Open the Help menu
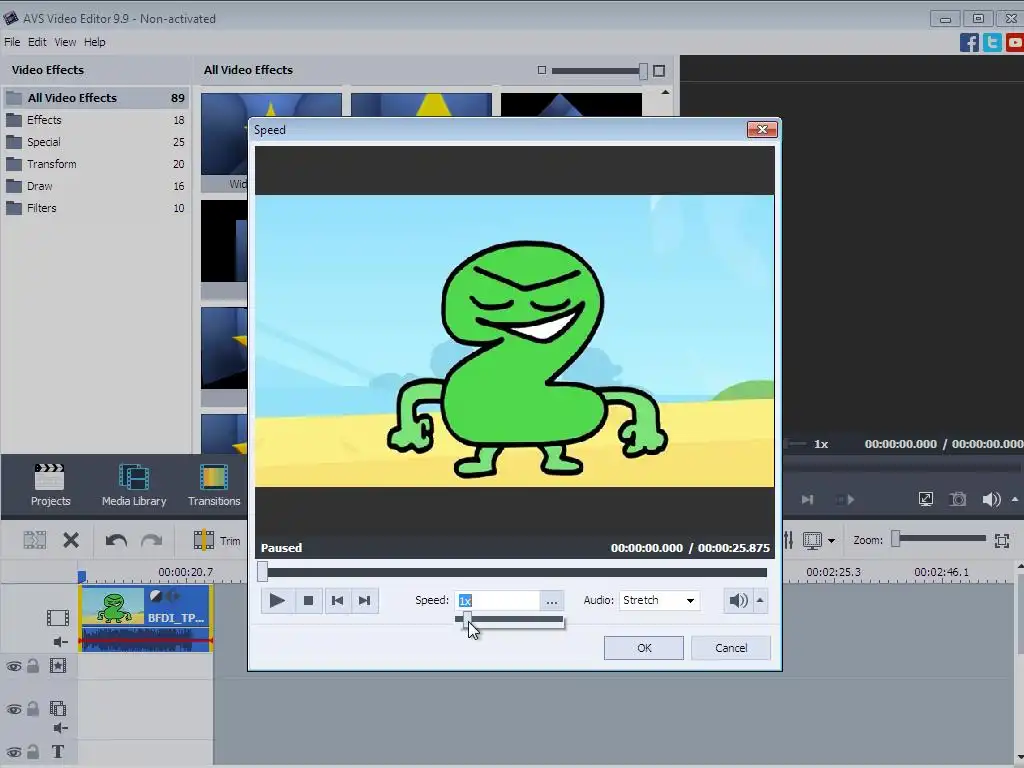Viewport: 1024px width, 768px height. pos(95,42)
